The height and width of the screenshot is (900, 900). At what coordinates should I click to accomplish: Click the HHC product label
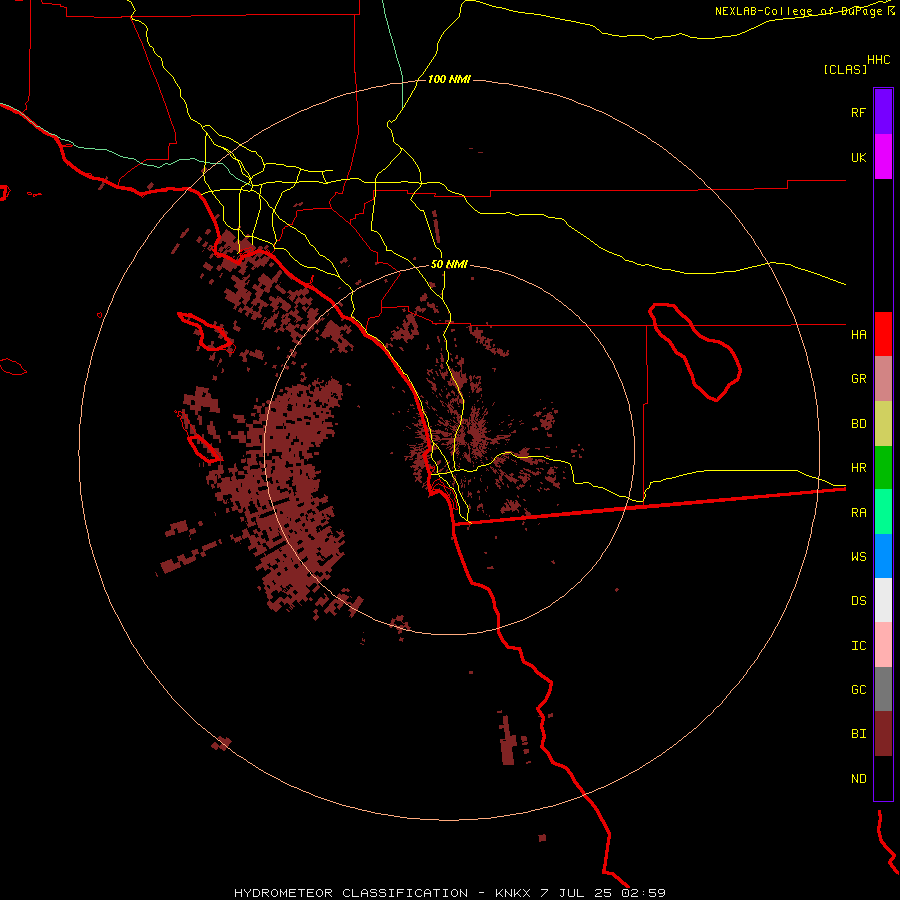pyautogui.click(x=878, y=60)
